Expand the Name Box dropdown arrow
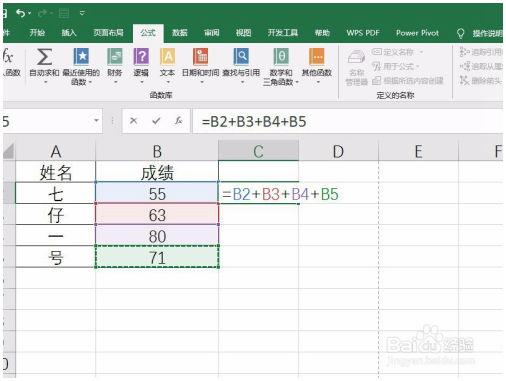The width and height of the screenshot is (506, 381). click(x=96, y=120)
